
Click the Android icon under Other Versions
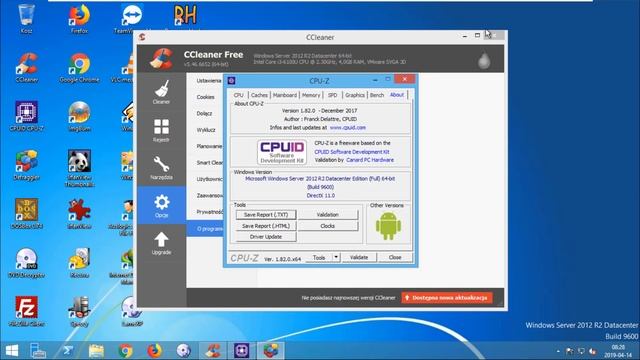(388, 226)
